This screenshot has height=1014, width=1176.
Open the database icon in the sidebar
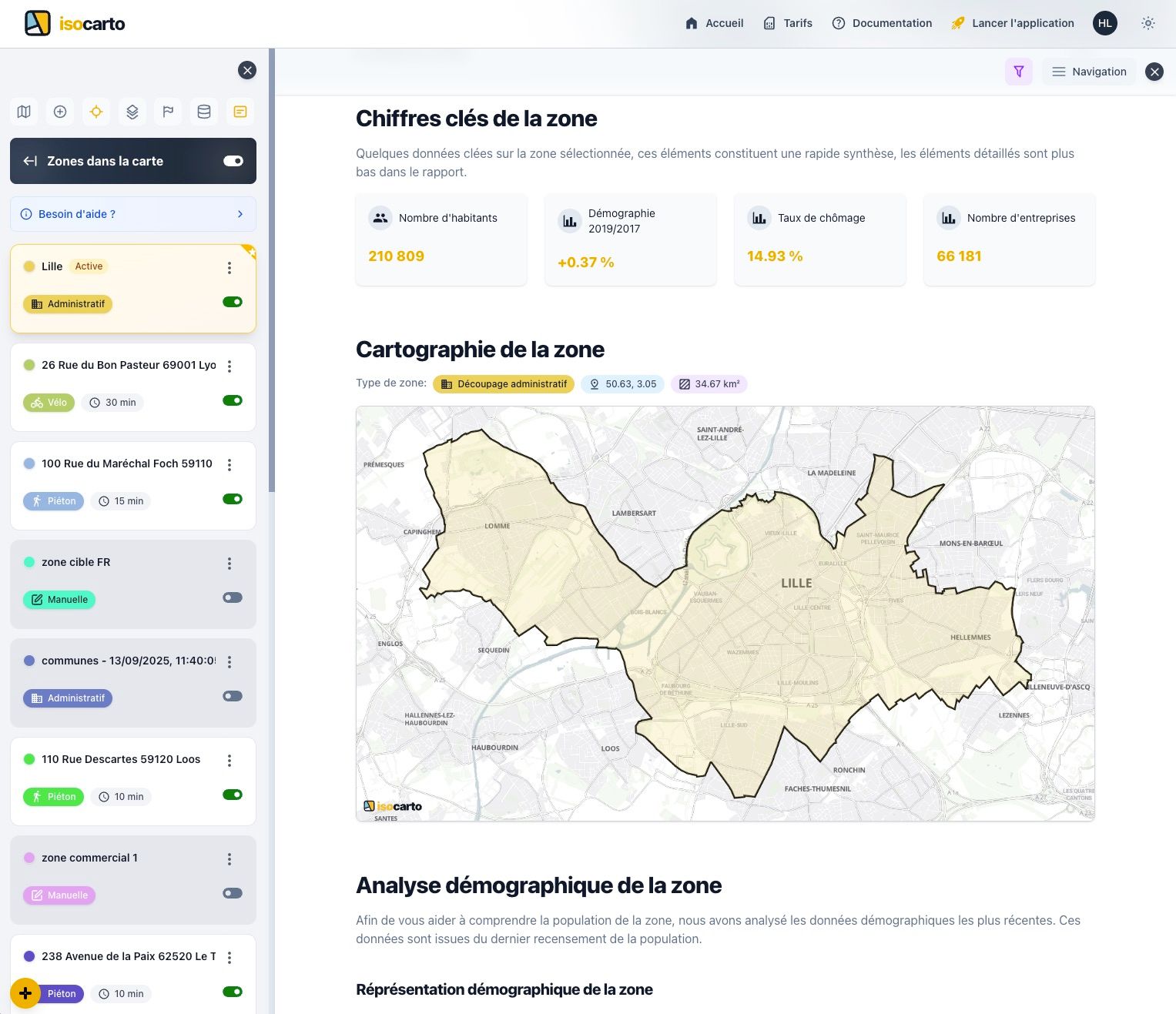coord(203,112)
